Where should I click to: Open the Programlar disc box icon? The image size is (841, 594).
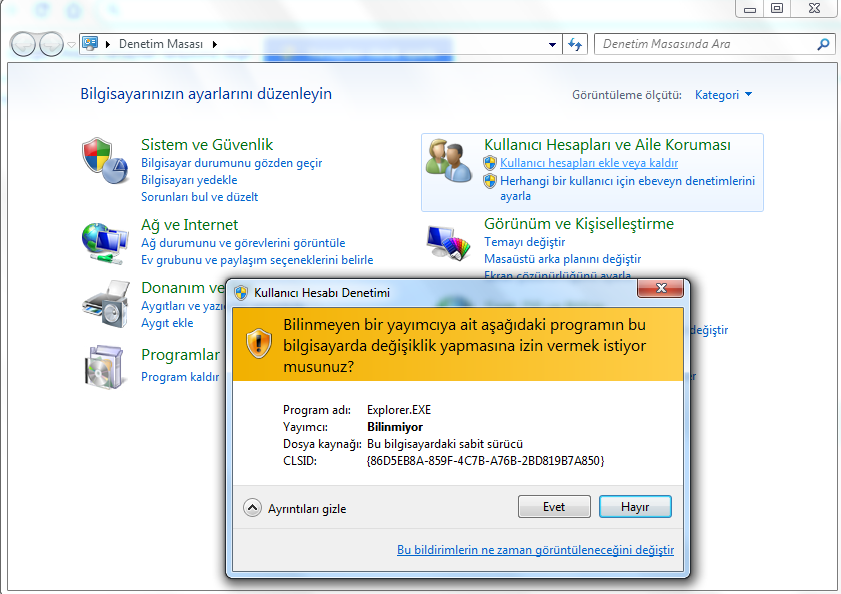pyautogui.click(x=104, y=367)
